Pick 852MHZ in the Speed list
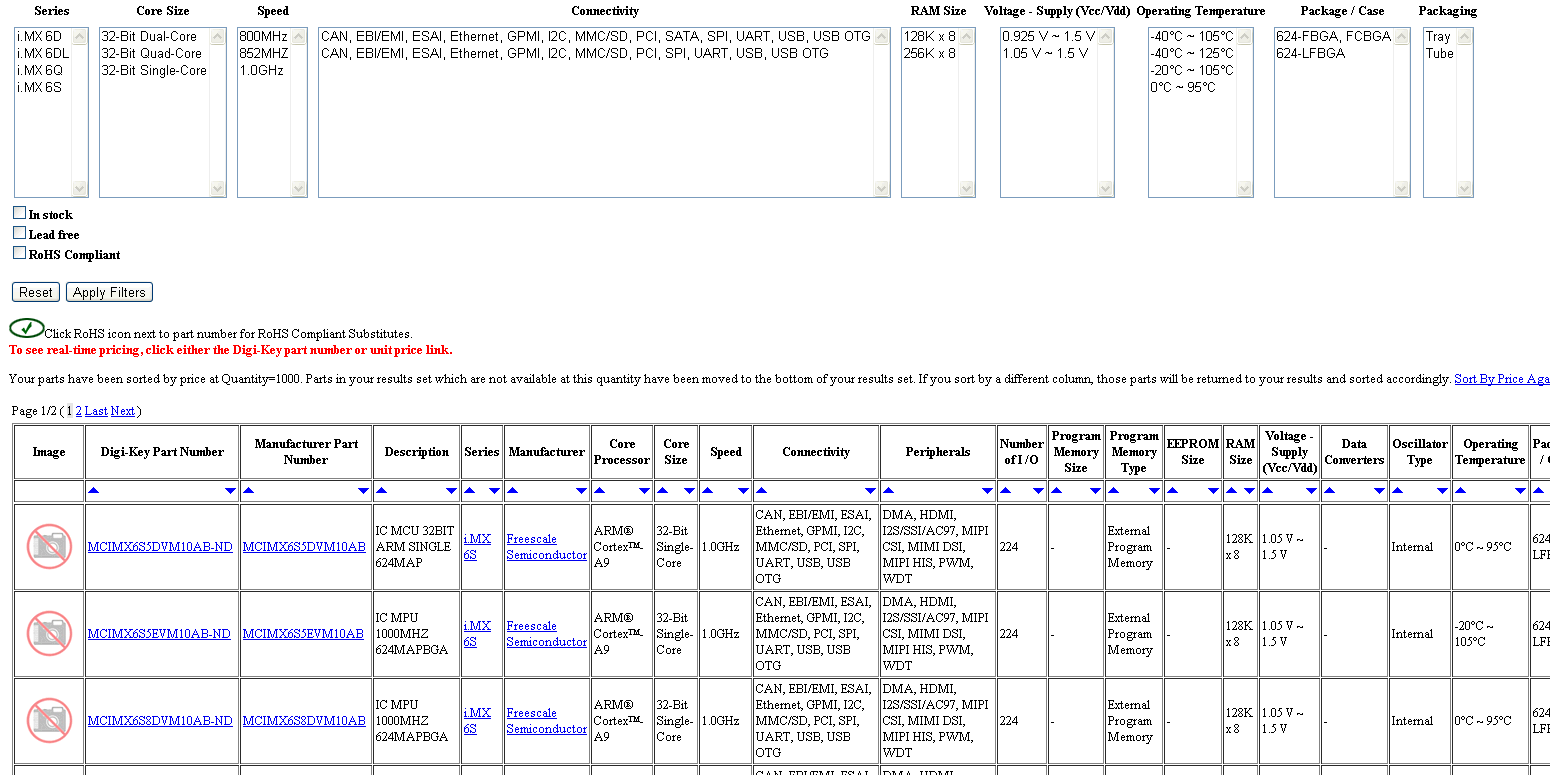Image resolution: width=1550 pixels, height=775 pixels. point(263,54)
